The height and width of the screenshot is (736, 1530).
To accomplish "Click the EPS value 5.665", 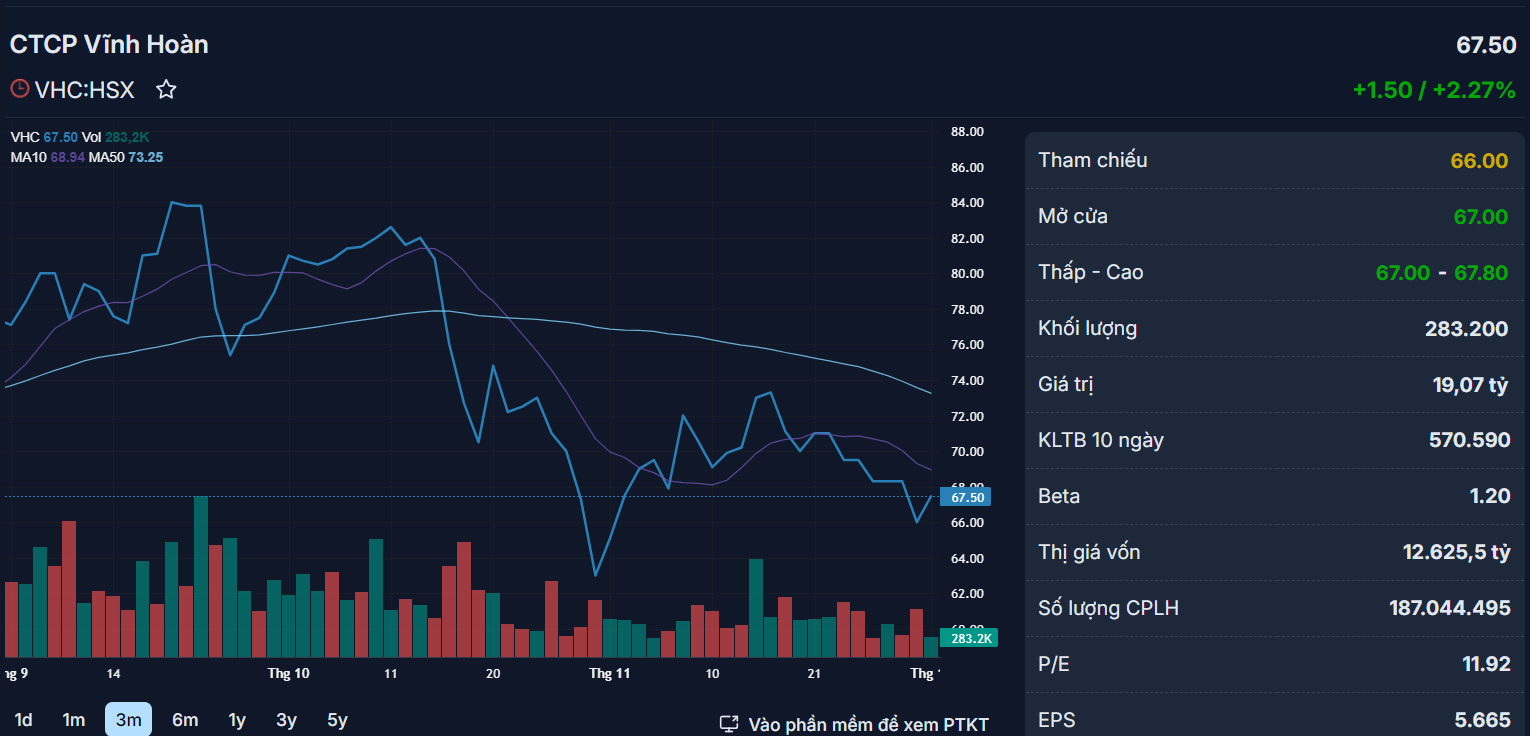I will pyautogui.click(x=1483, y=720).
